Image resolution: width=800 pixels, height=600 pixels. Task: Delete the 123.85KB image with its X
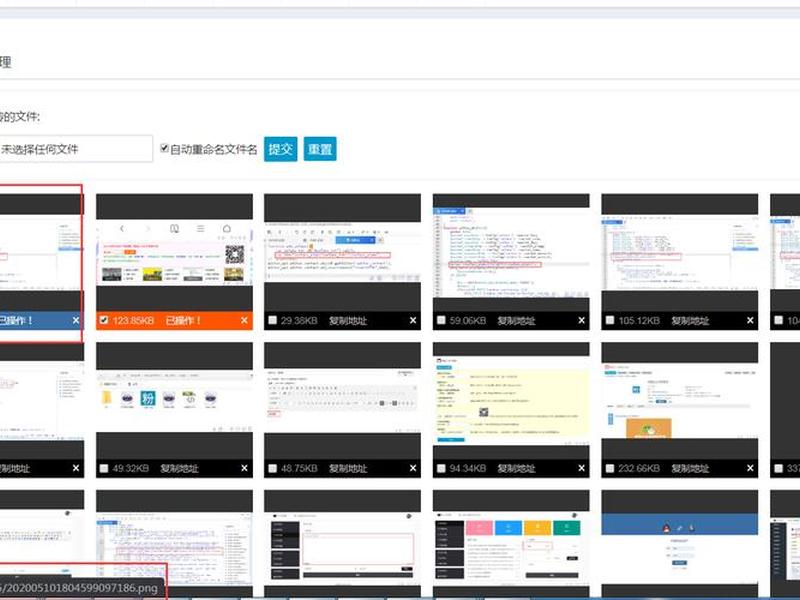(x=244, y=320)
